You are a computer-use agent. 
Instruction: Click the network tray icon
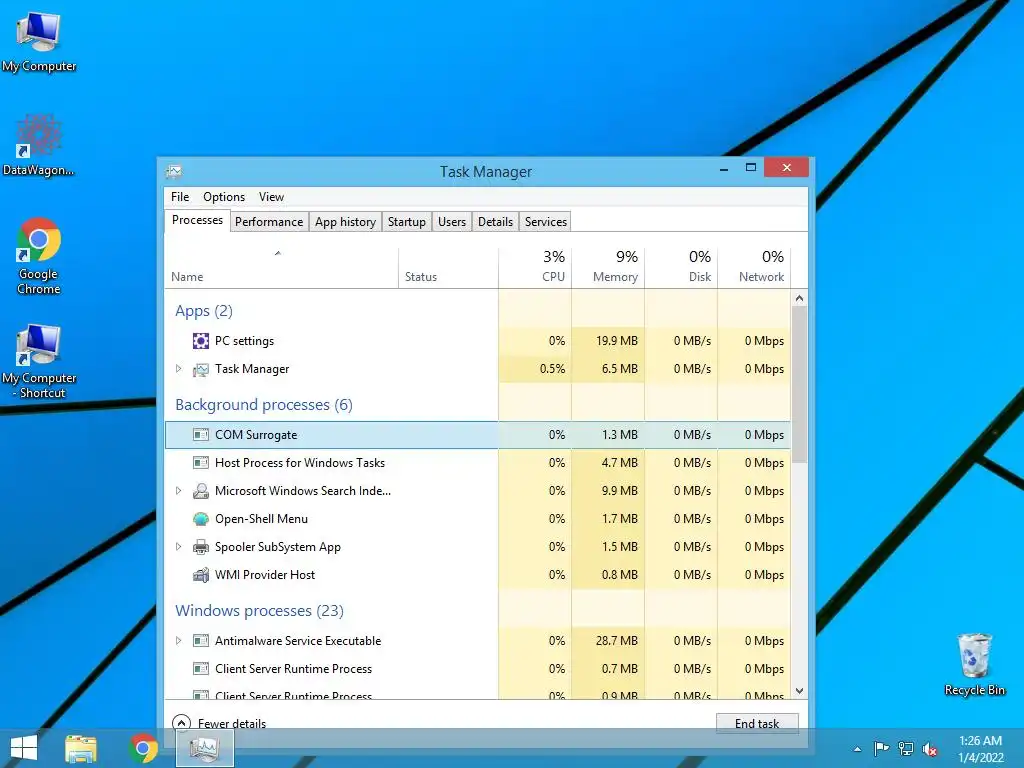coord(906,749)
